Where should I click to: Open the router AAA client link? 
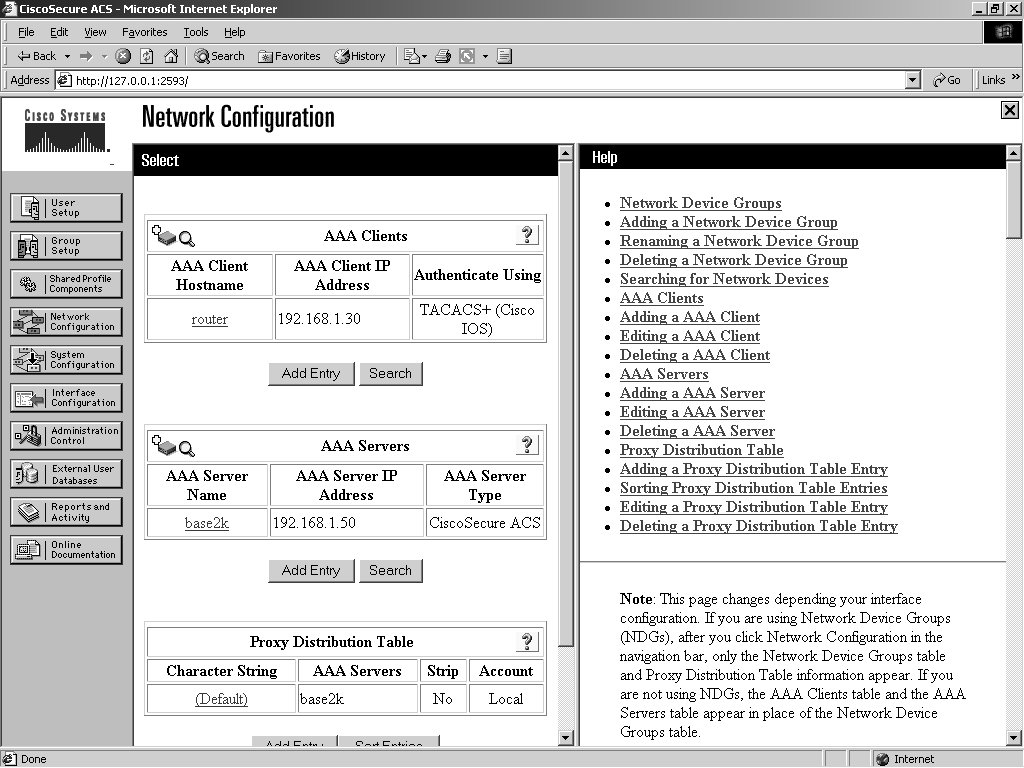tap(210, 319)
